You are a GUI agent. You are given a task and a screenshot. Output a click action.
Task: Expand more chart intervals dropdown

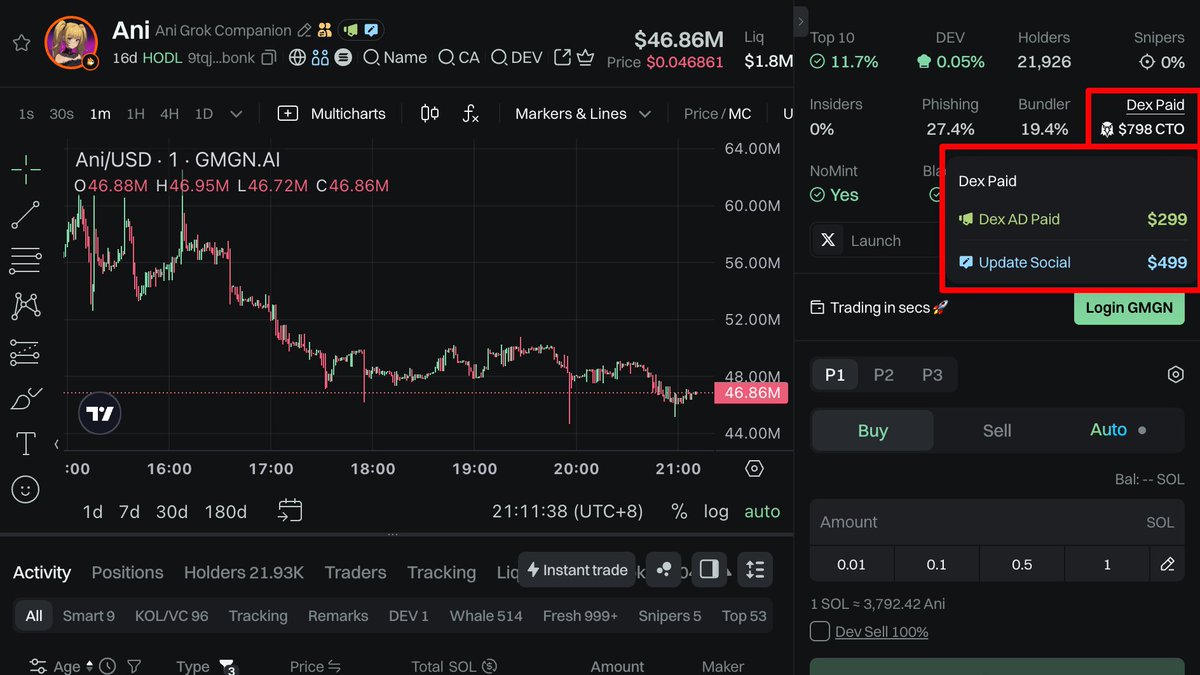(x=236, y=114)
